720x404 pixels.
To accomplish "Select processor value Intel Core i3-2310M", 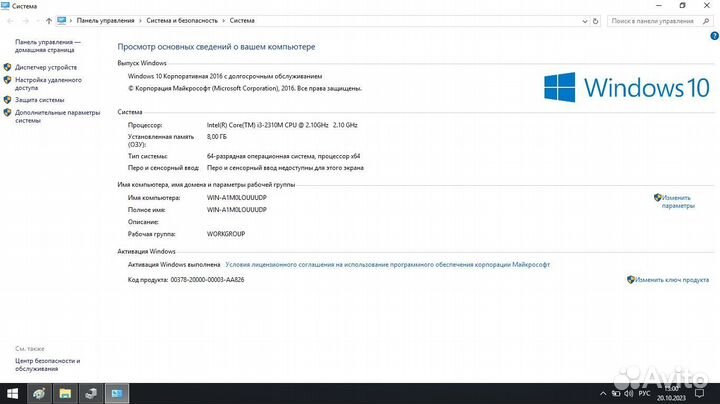I will 282,125.
